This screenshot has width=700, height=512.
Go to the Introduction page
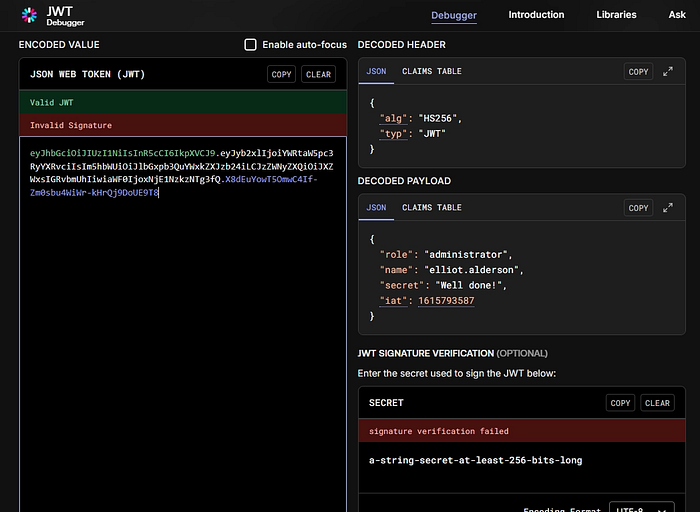536,15
